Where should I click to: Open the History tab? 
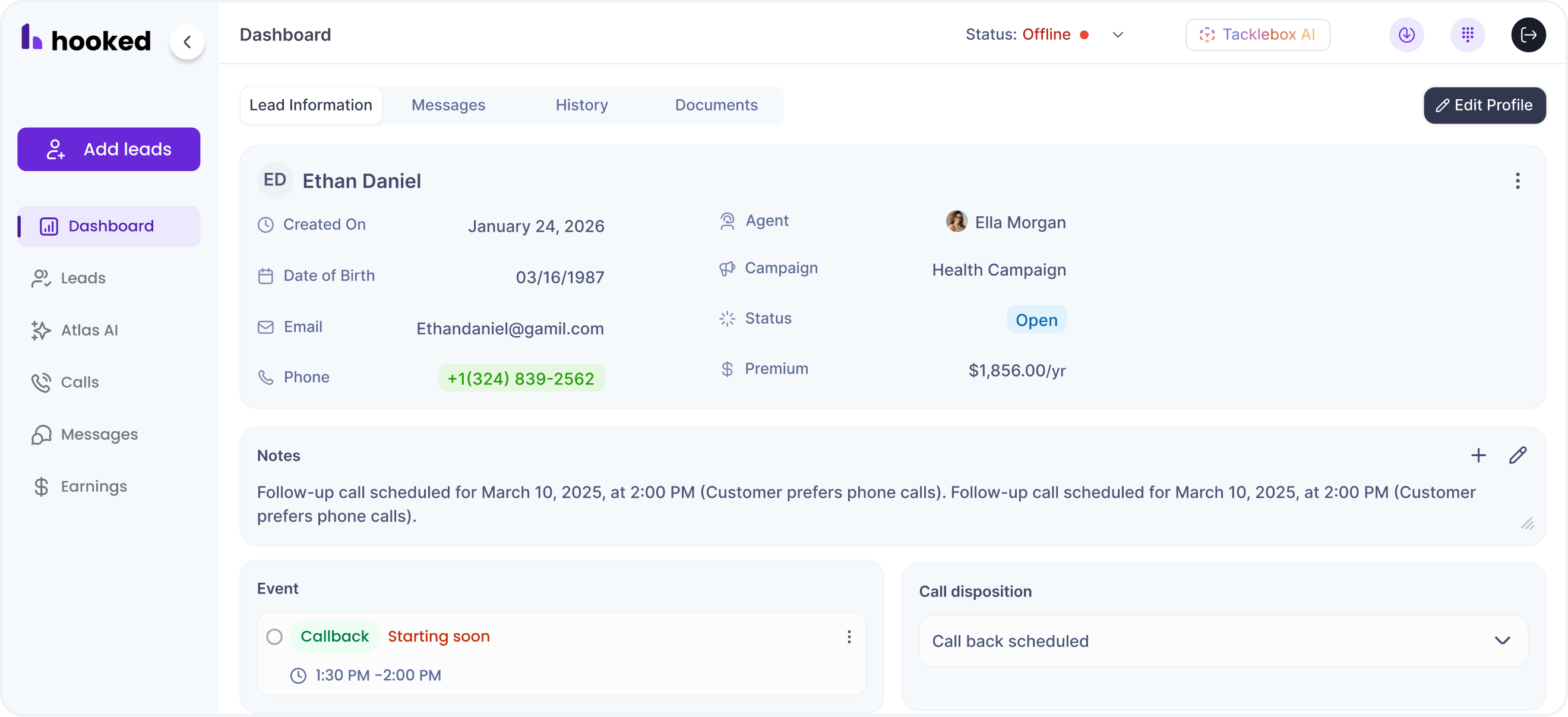point(581,105)
